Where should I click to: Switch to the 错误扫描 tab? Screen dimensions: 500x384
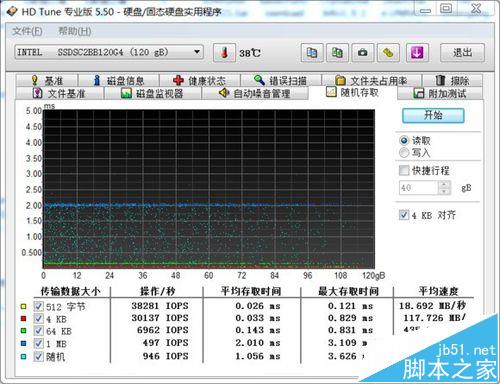(x=281, y=80)
